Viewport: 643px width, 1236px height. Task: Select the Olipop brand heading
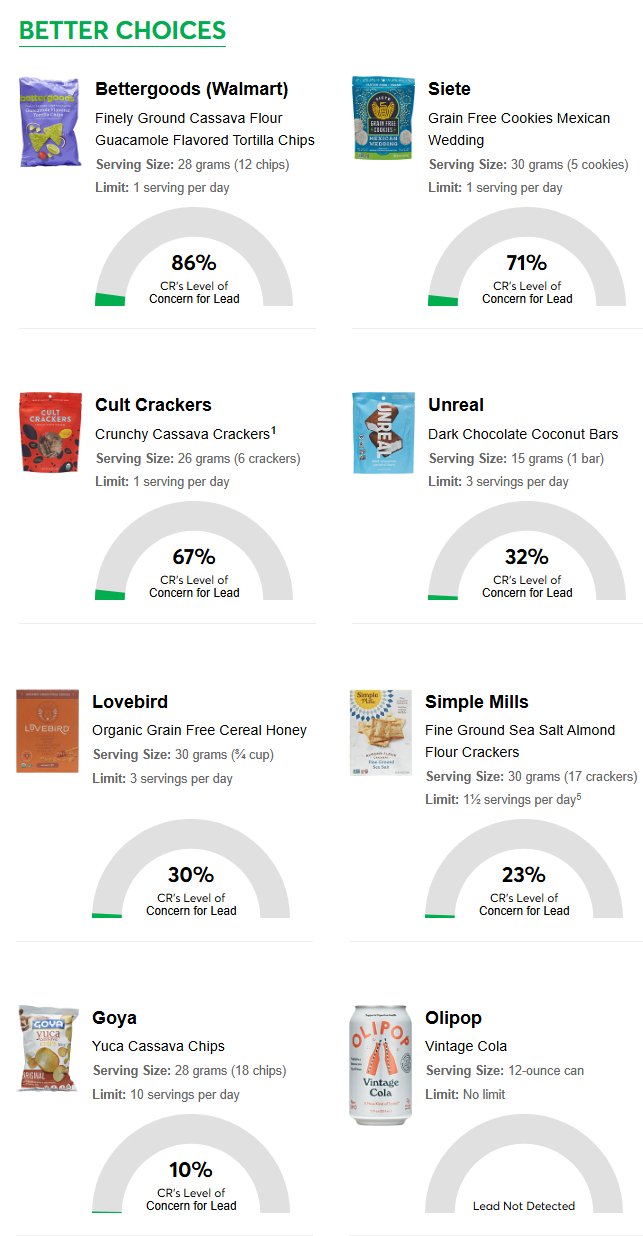tap(453, 1018)
